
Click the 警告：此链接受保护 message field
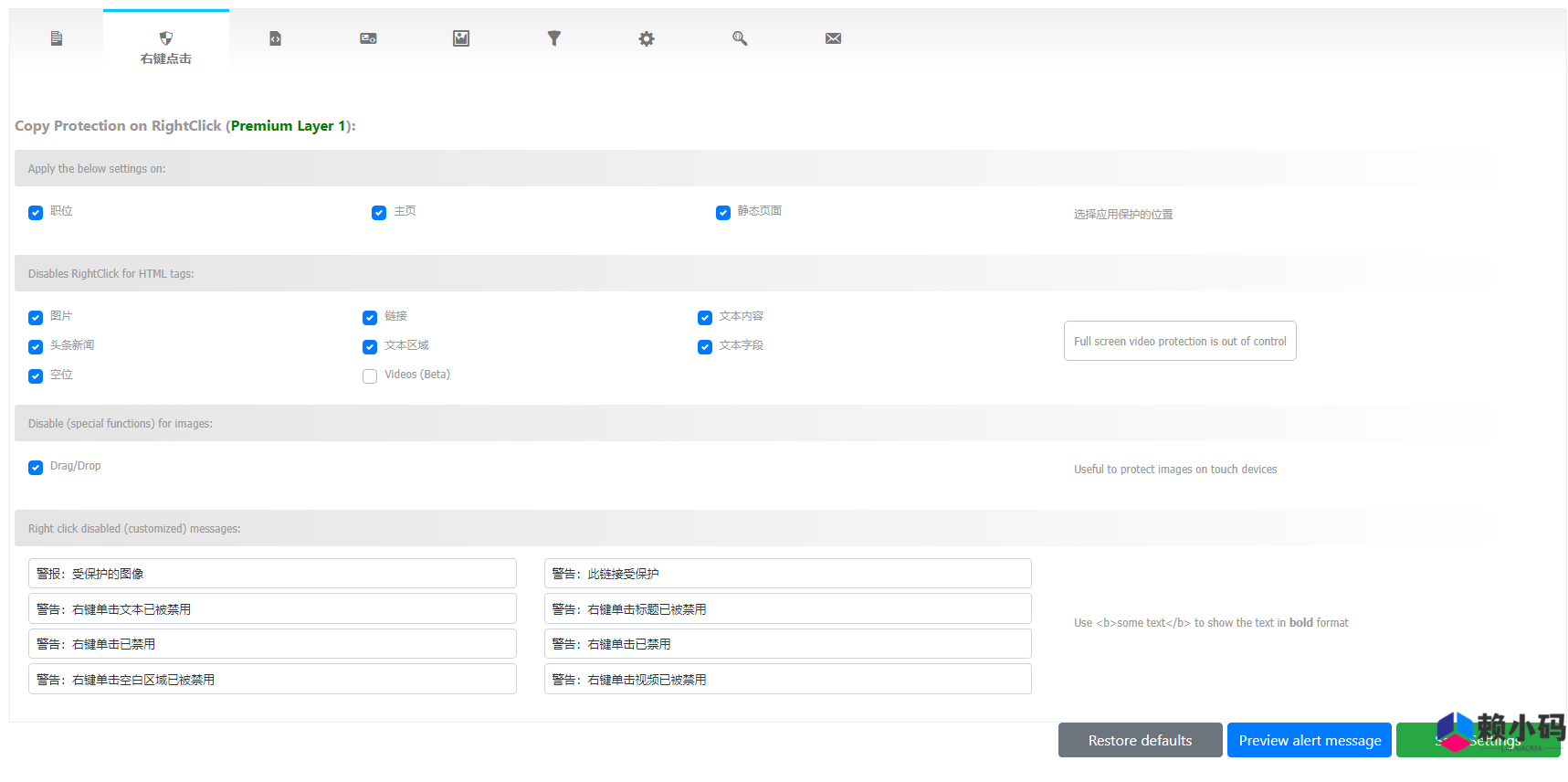pyautogui.click(x=787, y=574)
